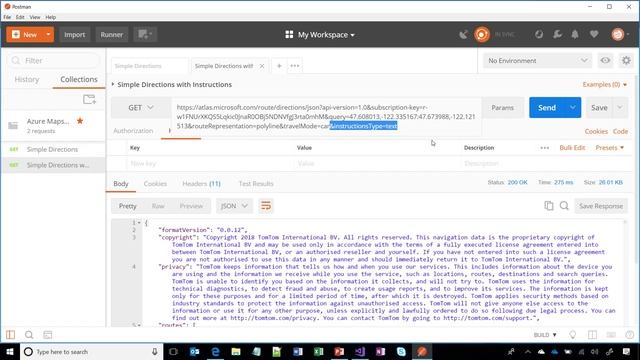Open manage environments gear icon
Screen dimensions: 640x360
(626, 61)
